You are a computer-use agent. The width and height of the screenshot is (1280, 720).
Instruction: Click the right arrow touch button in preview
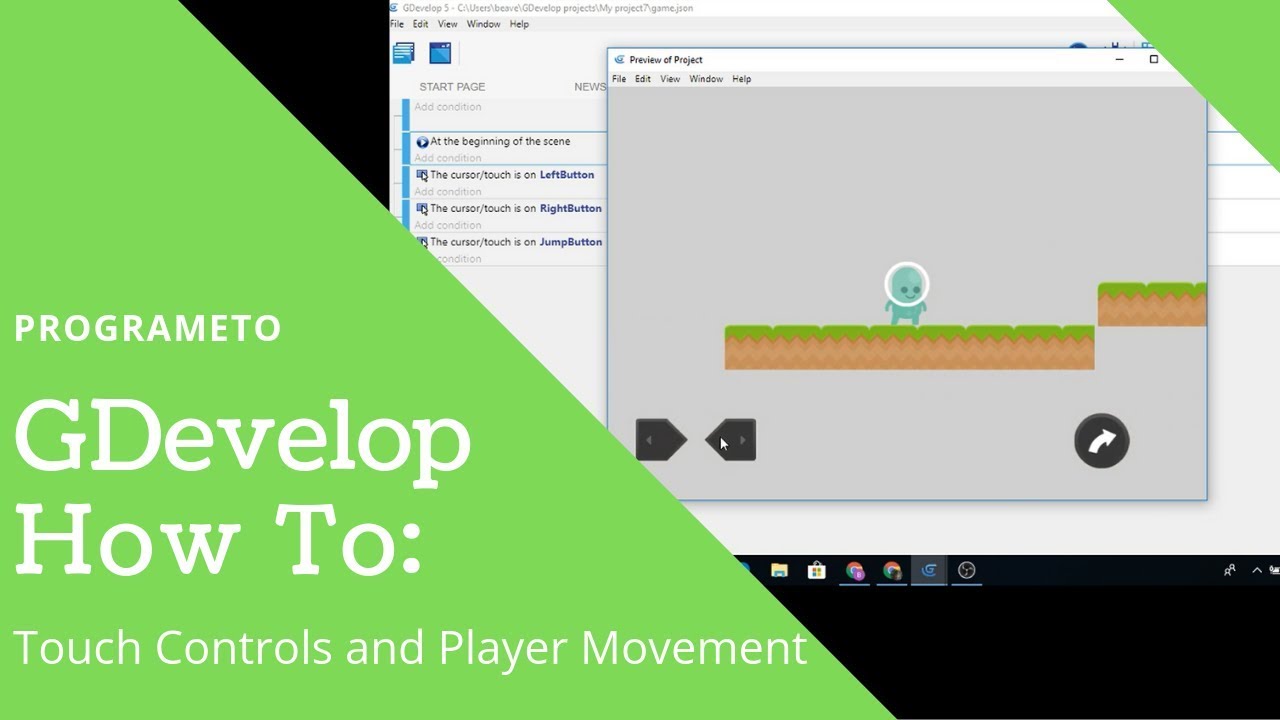click(731, 440)
